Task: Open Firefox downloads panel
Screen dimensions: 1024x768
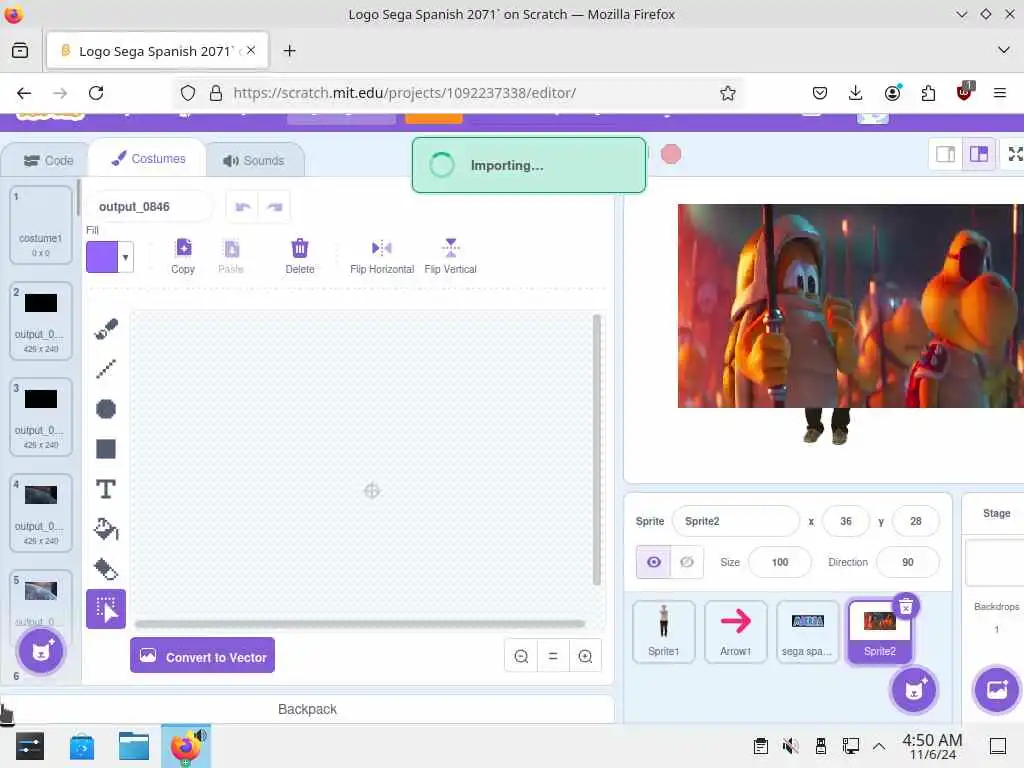Action: click(856, 93)
